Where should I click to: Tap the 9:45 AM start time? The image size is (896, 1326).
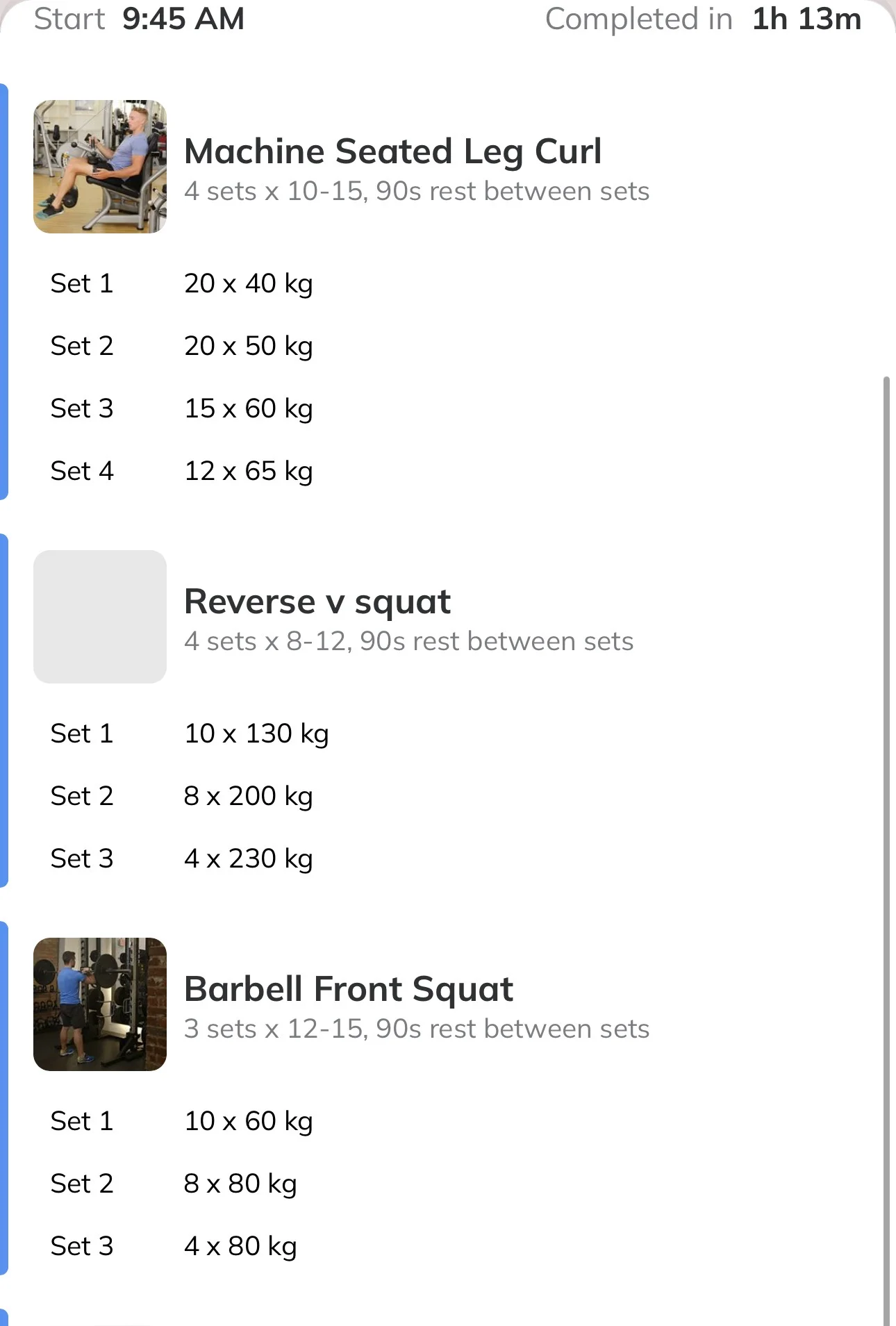[x=183, y=19]
